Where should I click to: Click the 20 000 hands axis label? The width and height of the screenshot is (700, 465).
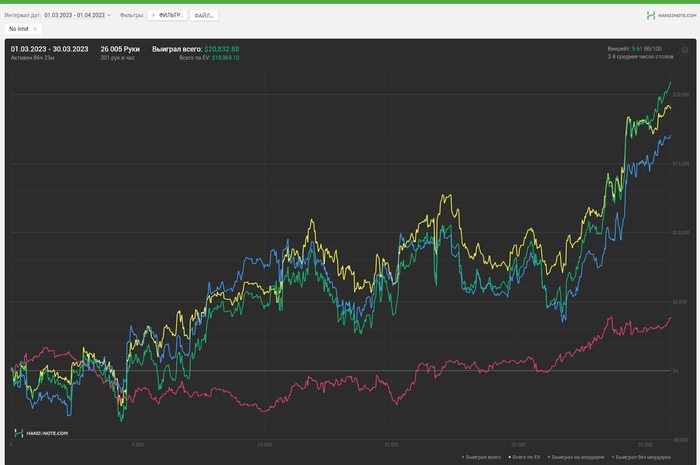point(518,444)
